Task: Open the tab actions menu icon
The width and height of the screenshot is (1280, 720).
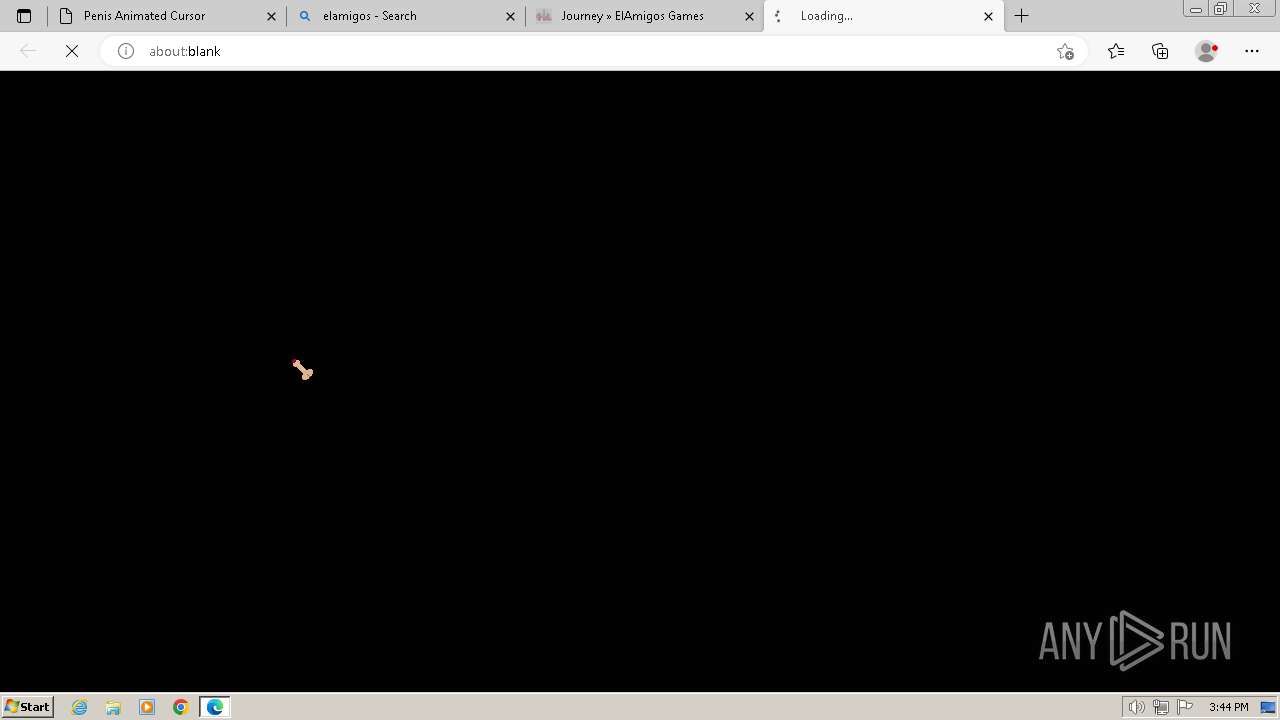Action: (x=24, y=16)
